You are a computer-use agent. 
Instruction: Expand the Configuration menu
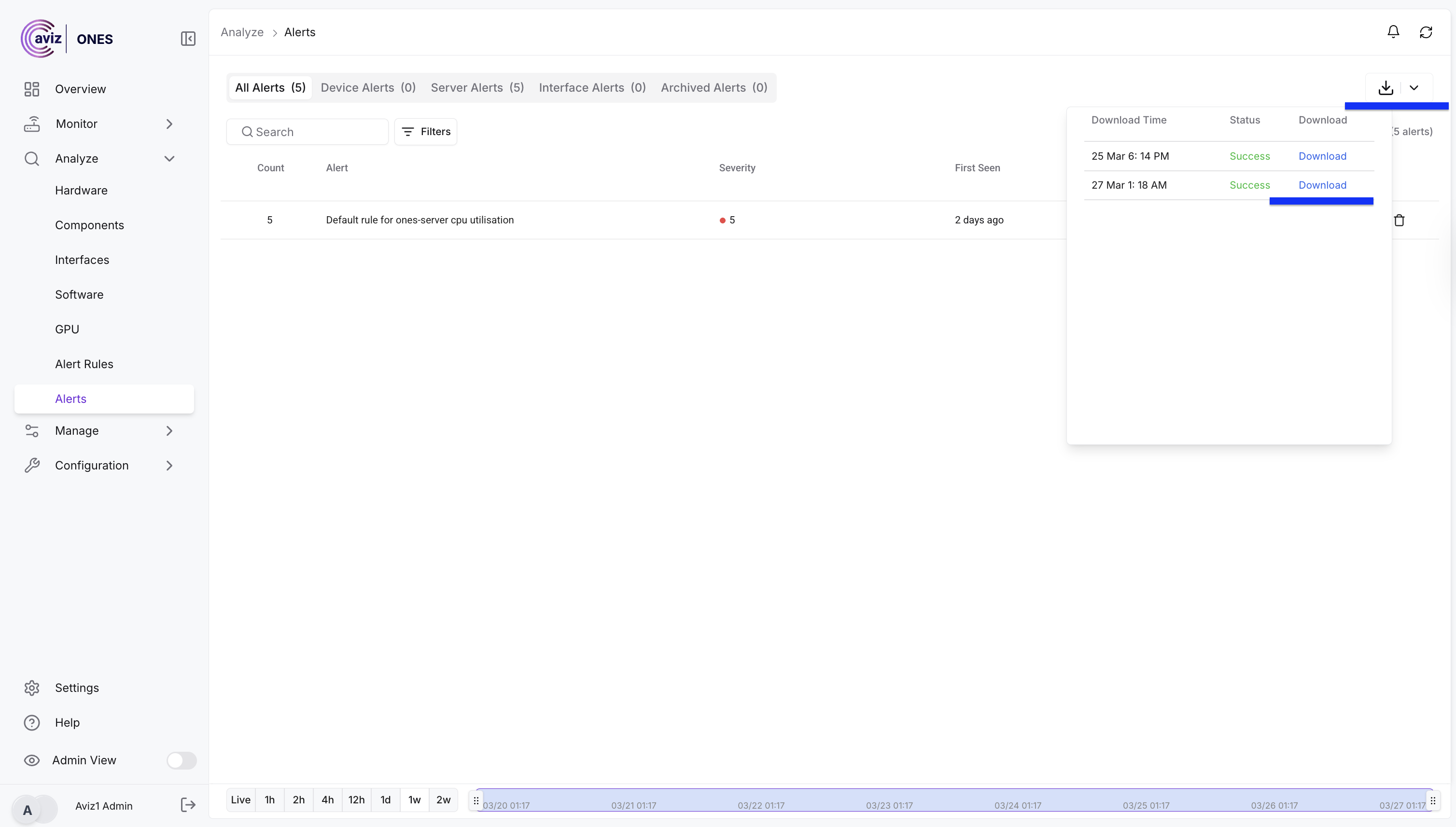point(169,465)
